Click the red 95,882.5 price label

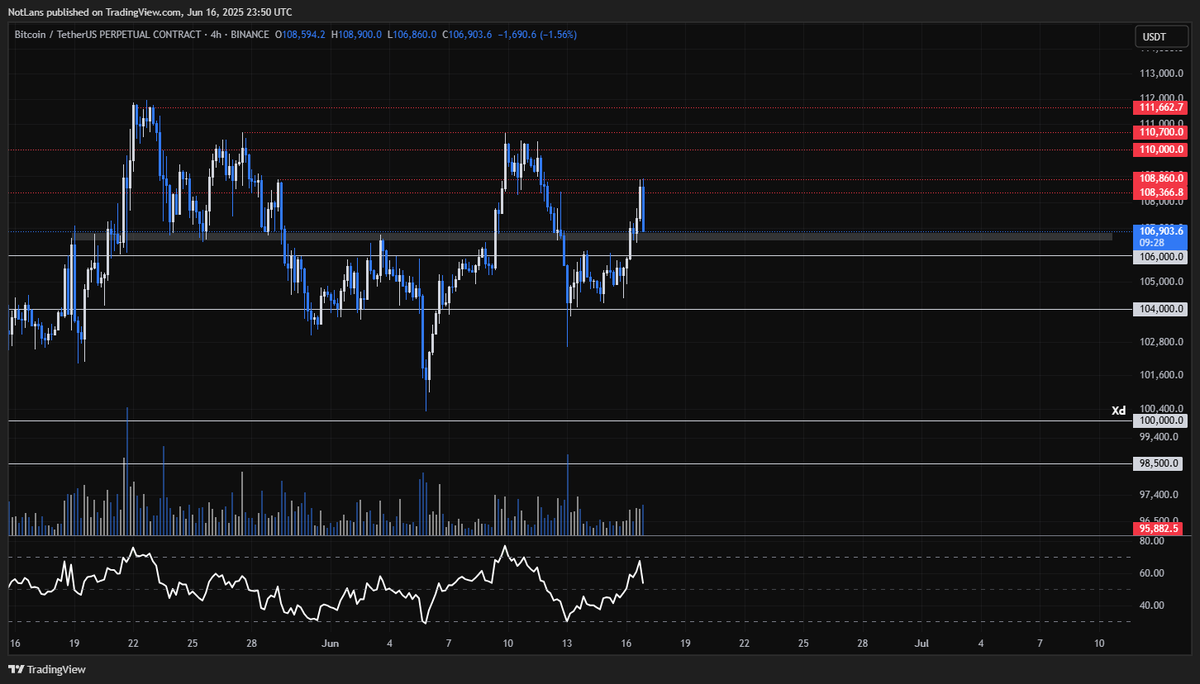tap(1160, 528)
